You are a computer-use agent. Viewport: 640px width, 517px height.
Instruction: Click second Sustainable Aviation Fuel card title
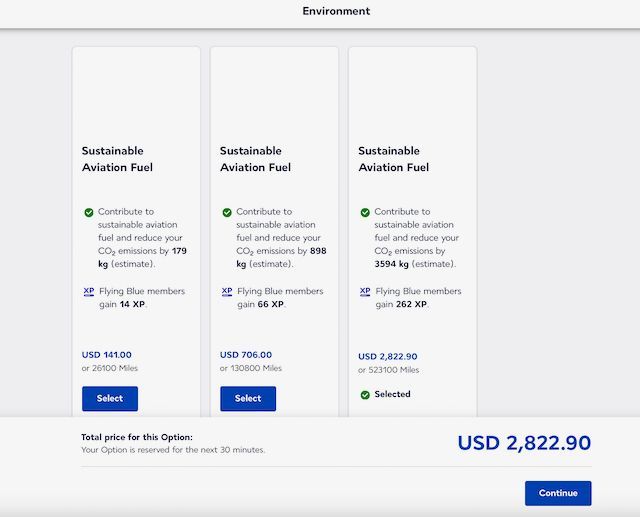pos(256,159)
